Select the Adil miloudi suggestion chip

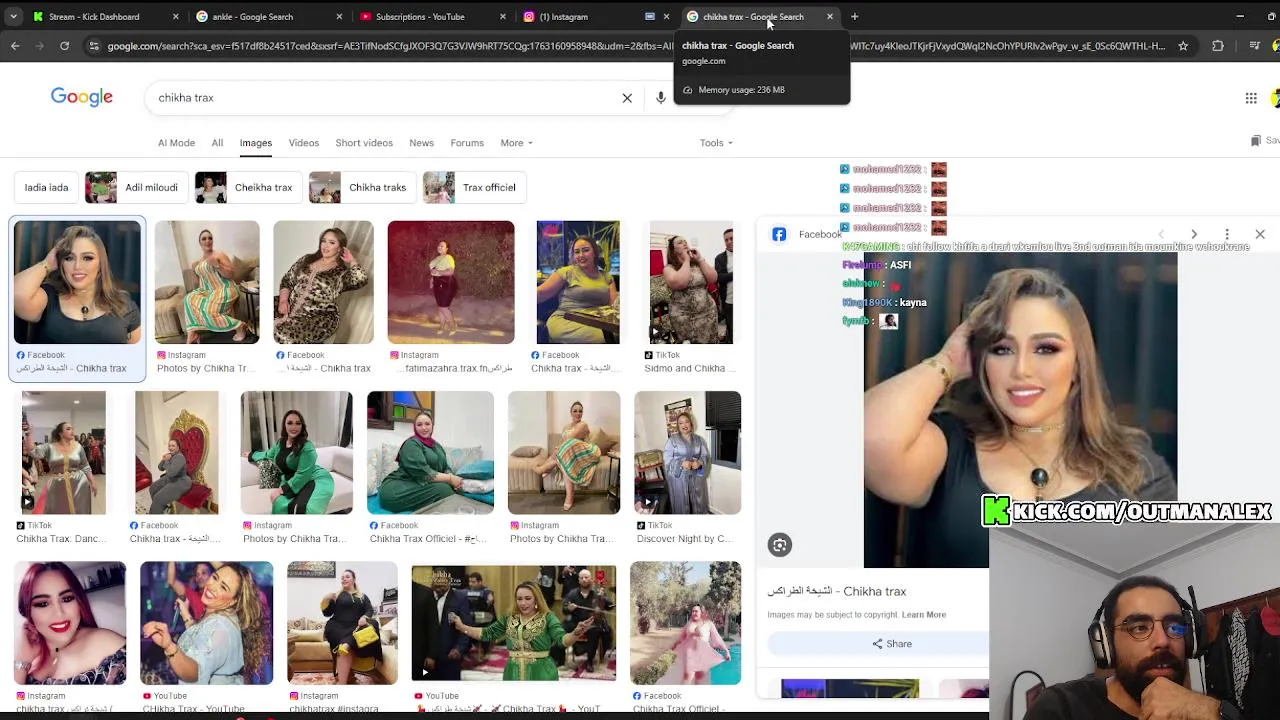[135, 187]
